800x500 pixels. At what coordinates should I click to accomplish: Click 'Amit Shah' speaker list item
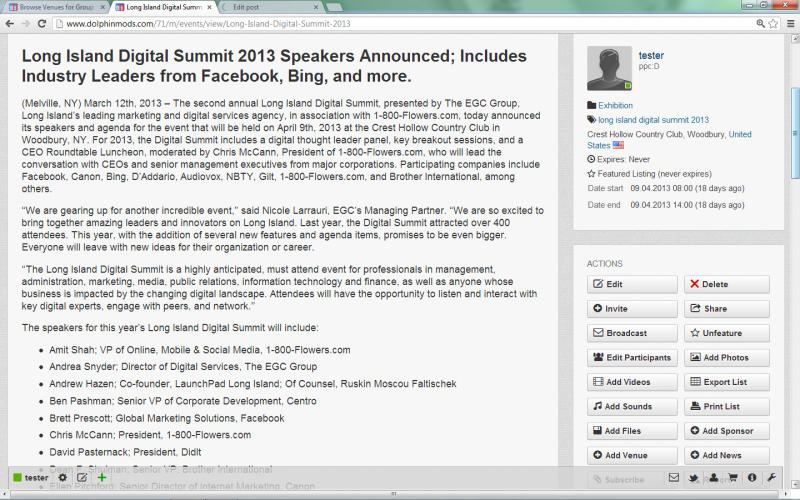[199, 350]
